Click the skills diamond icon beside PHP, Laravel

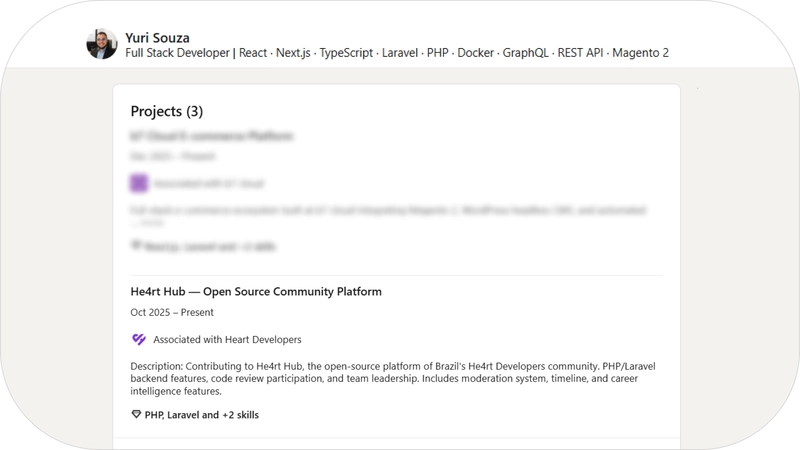pyautogui.click(x=136, y=414)
